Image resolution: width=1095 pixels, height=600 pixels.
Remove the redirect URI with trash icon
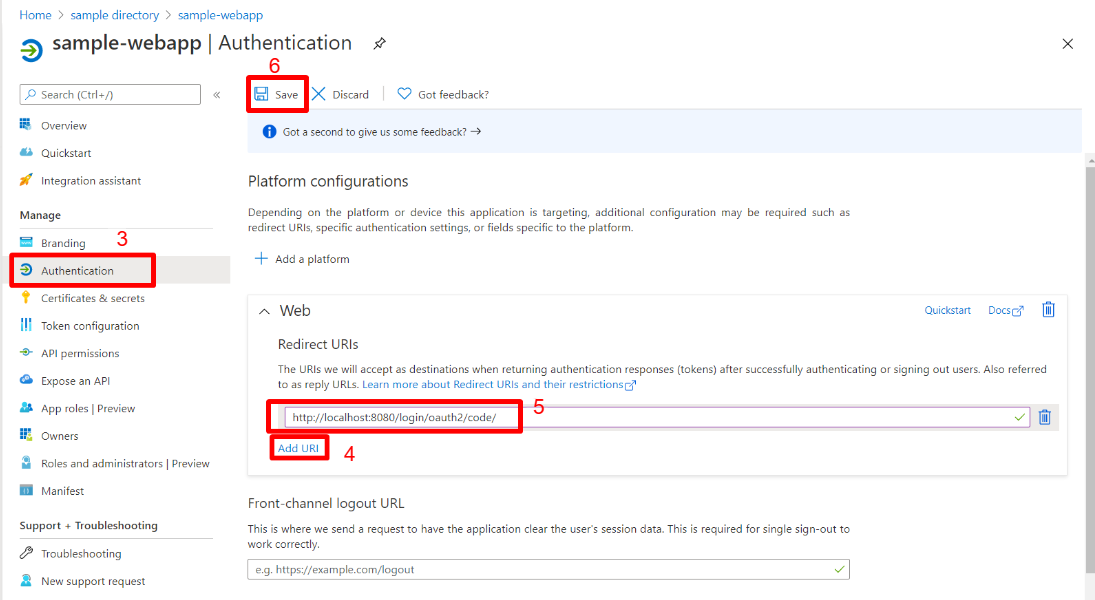[x=1045, y=417]
